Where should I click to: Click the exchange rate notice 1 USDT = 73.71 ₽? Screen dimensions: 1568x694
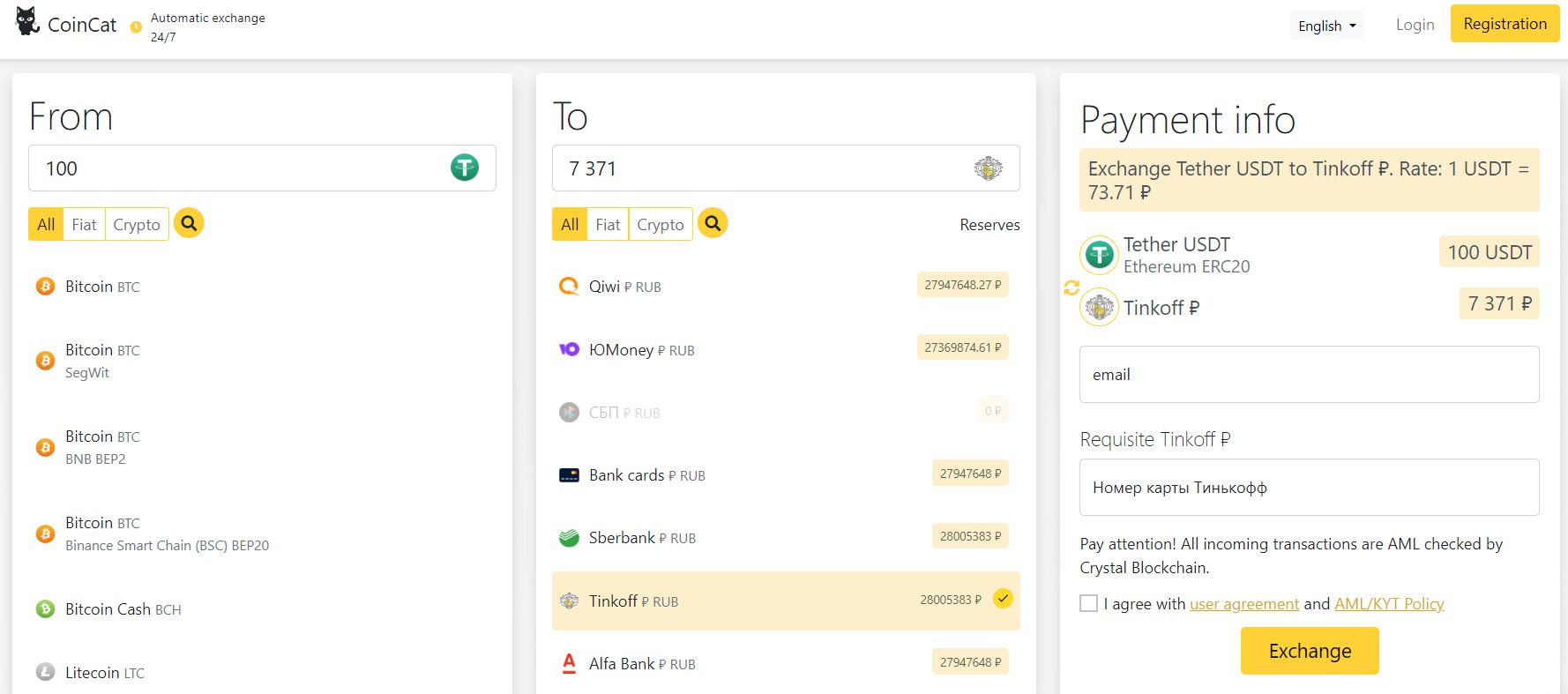(x=1310, y=180)
